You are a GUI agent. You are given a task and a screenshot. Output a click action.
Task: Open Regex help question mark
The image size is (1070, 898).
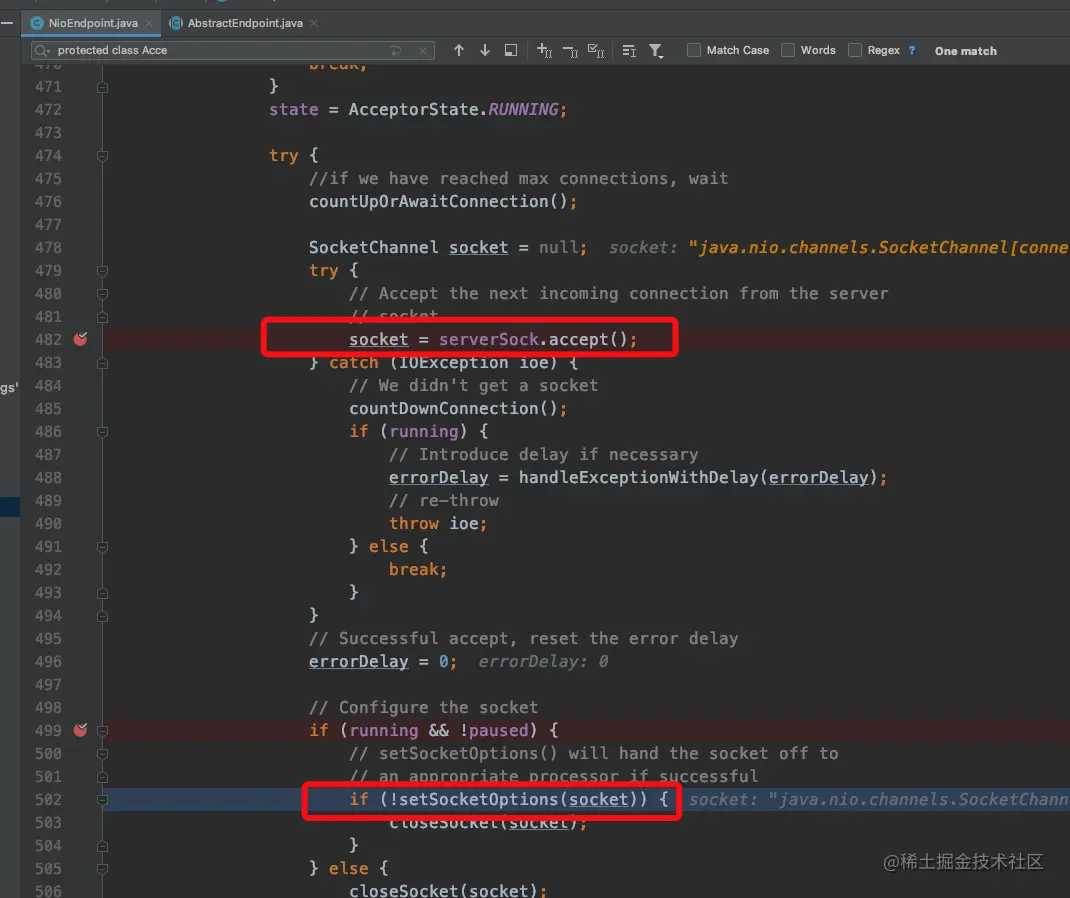912,50
